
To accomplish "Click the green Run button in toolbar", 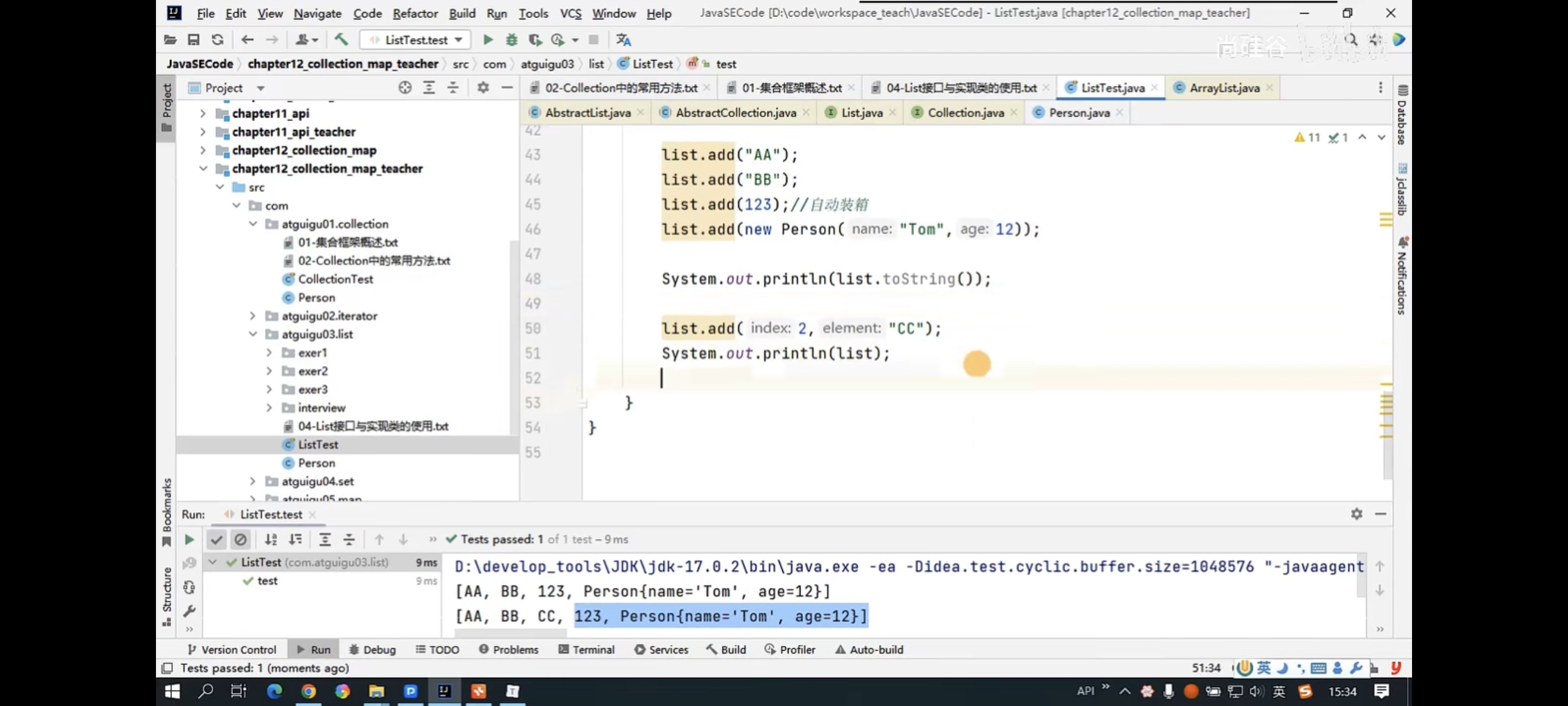I will (487, 39).
